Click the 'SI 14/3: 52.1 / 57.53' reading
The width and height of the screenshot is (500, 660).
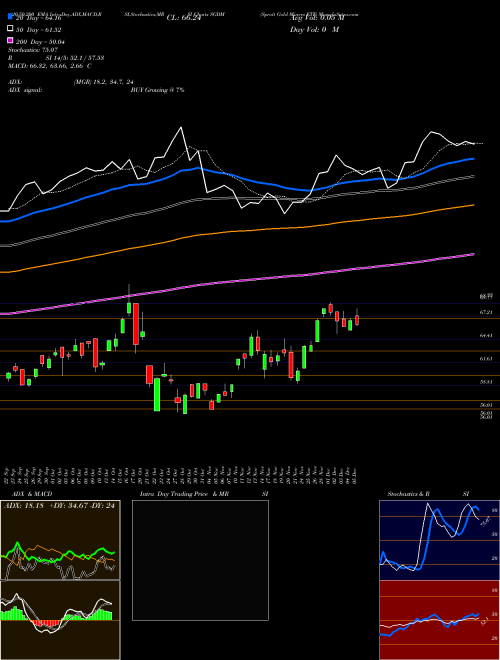click(x=75, y=58)
